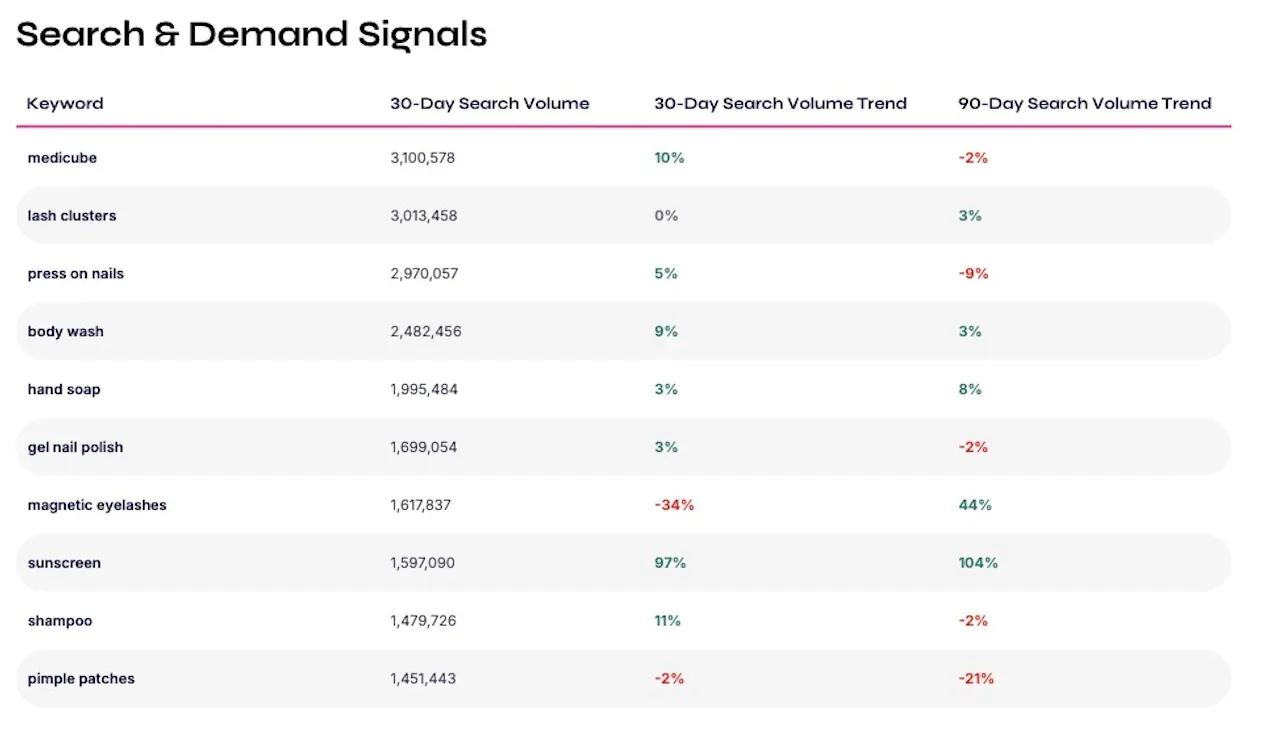Click the gel nail polish keyword

(x=75, y=447)
